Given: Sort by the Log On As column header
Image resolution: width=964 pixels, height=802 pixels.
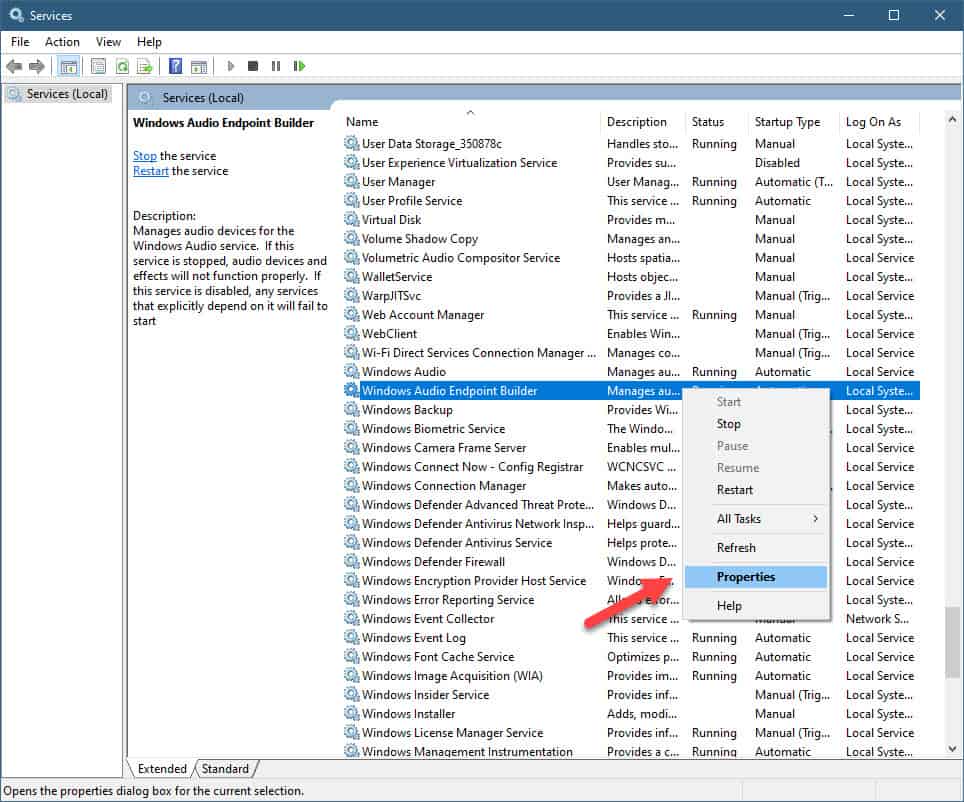Looking at the screenshot, I should click(x=880, y=122).
